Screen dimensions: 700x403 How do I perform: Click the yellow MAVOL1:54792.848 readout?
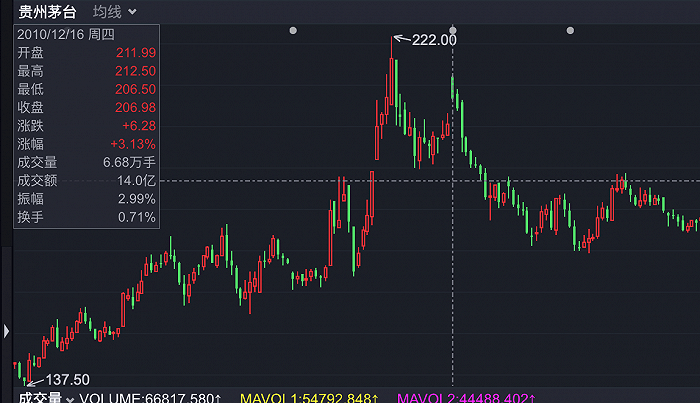pos(310,398)
